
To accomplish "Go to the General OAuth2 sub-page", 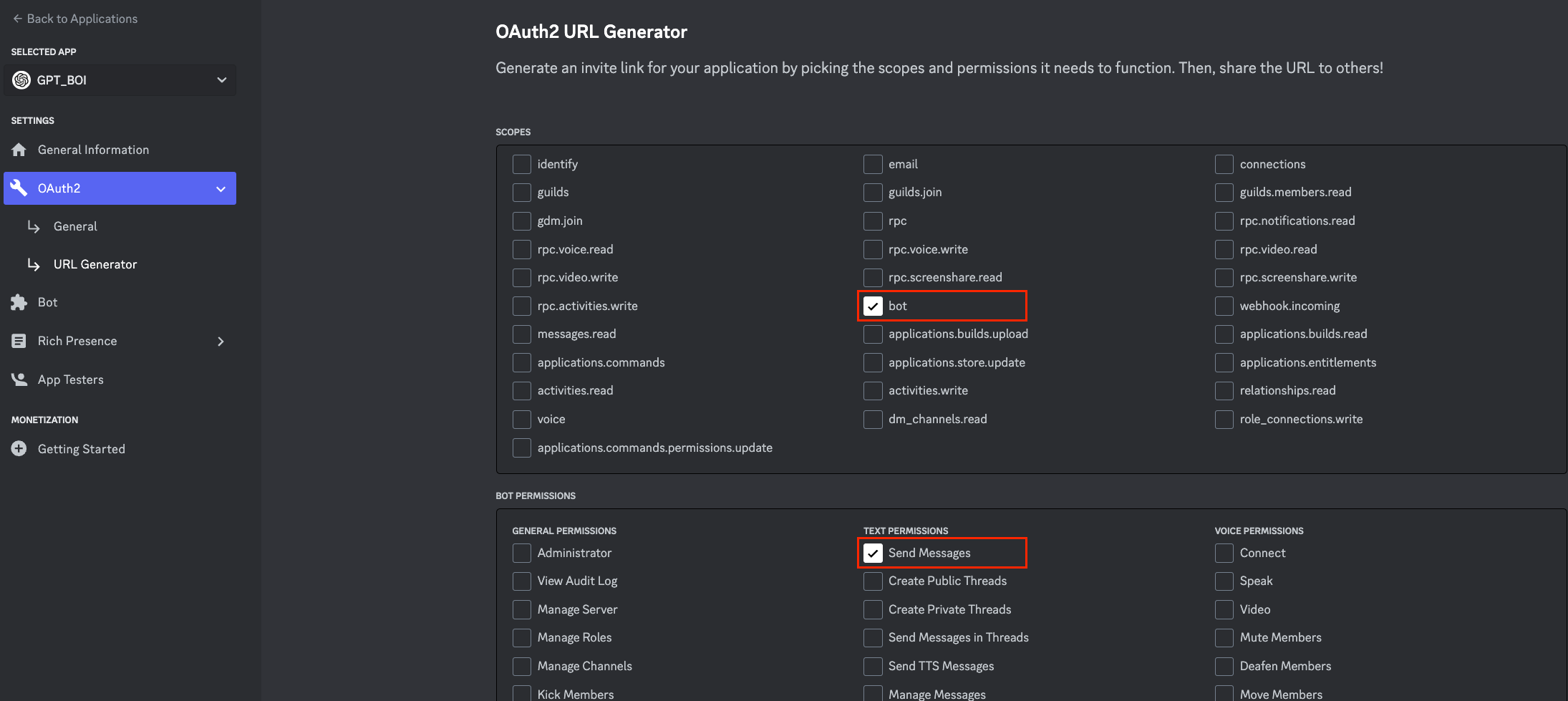I will [x=75, y=226].
